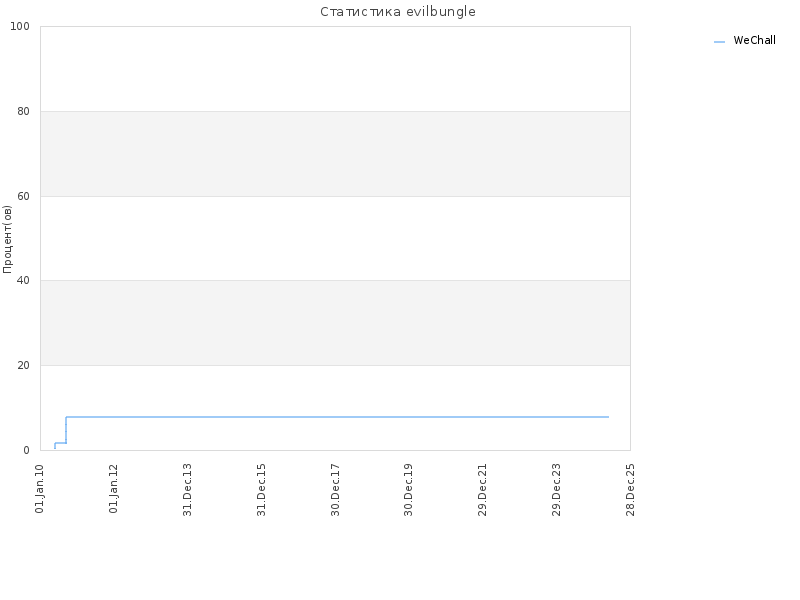Click the 30.Dec.19 date label
The height and width of the screenshot is (600, 800).
tap(408, 489)
